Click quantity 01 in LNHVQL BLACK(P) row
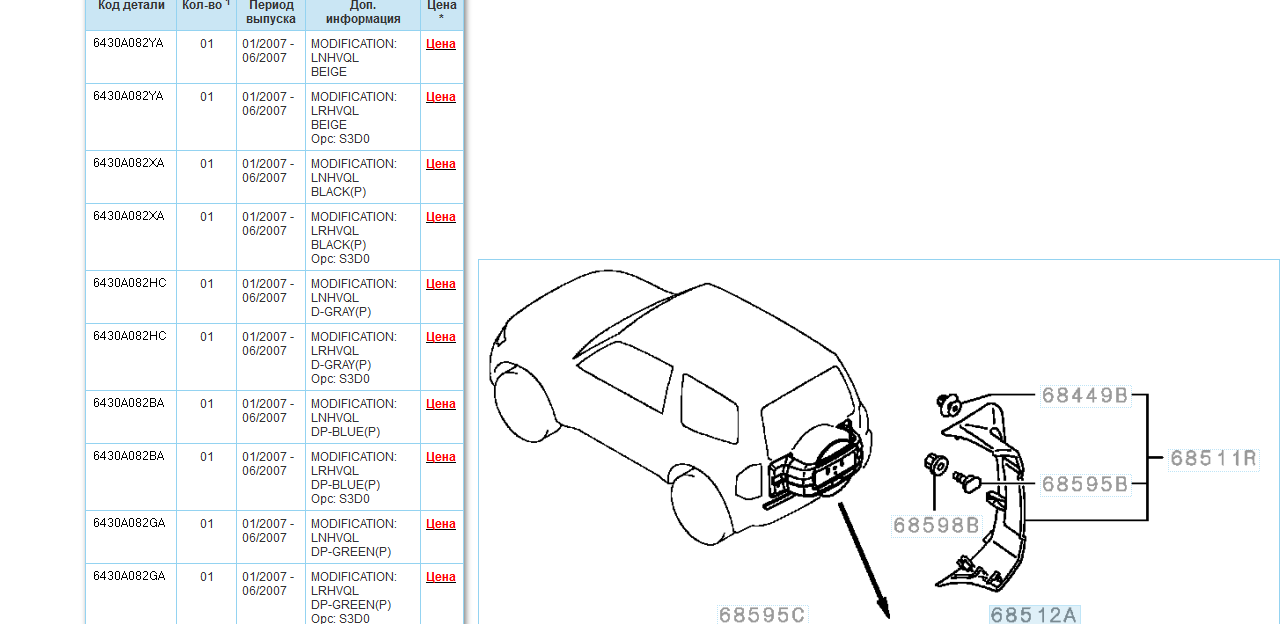 (x=207, y=164)
